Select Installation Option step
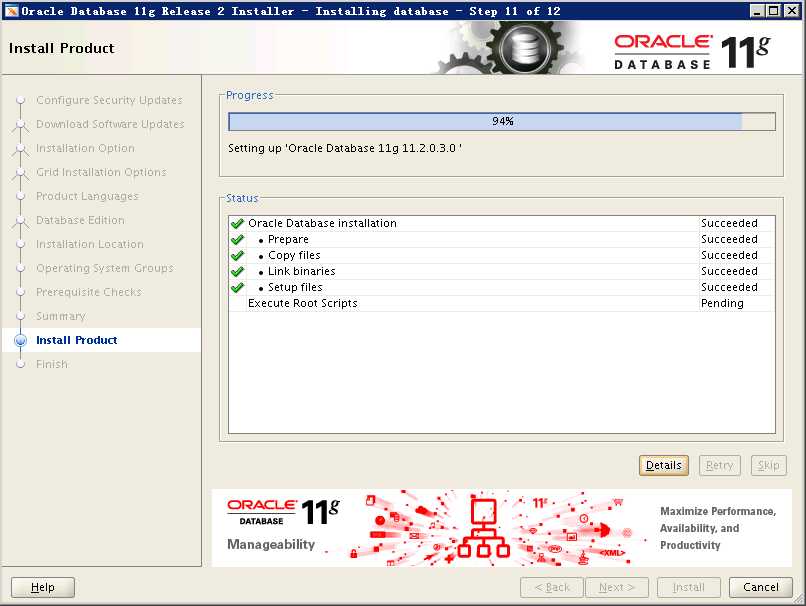This screenshot has width=806, height=606. pos(85,148)
